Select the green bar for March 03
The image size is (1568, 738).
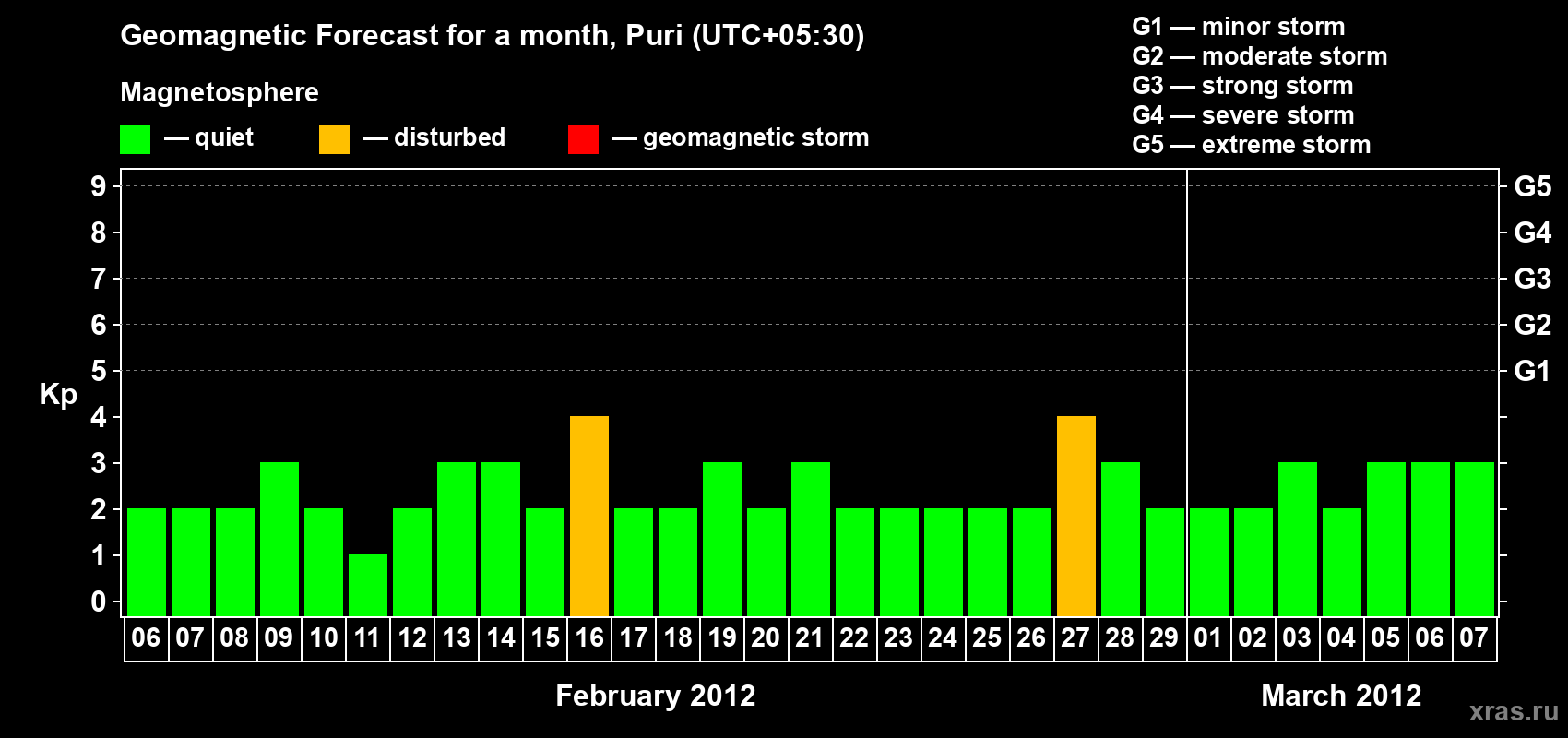click(x=1298, y=539)
